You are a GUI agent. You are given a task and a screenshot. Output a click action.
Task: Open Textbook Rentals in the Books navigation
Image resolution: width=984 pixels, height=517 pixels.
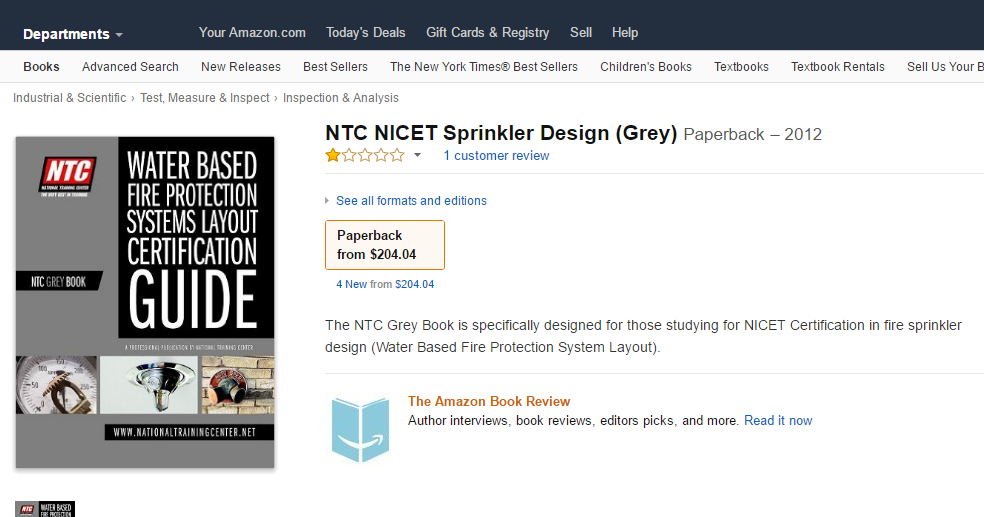[x=837, y=67]
